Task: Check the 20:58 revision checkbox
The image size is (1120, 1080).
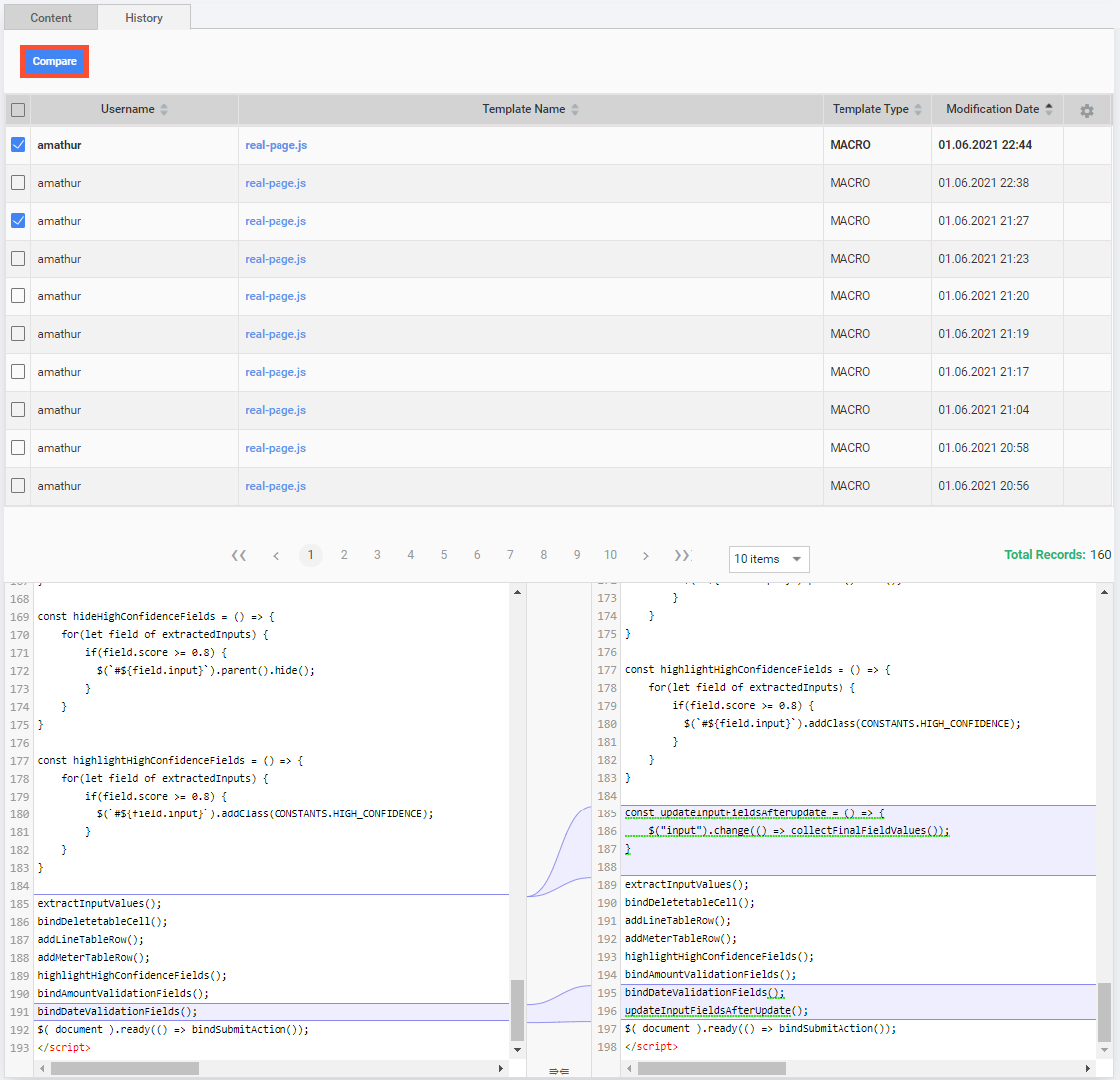Action: [18, 447]
